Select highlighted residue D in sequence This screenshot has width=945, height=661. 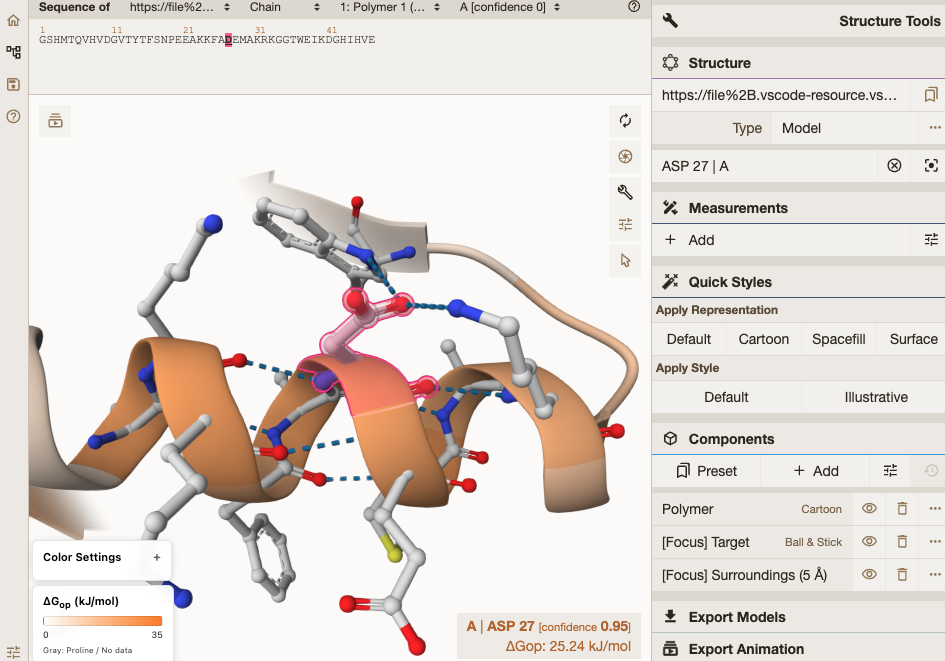(228, 40)
